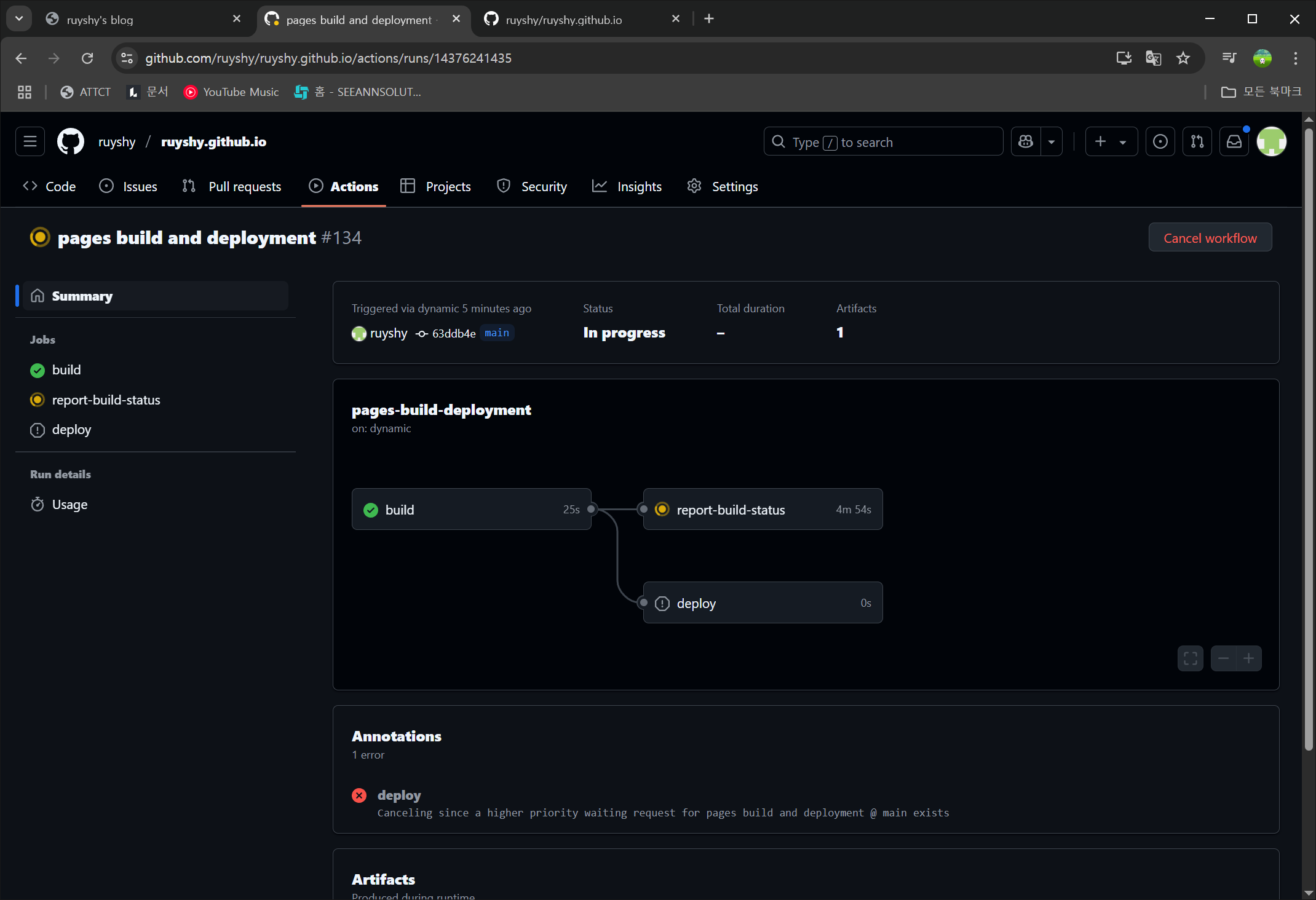Open the tab list chevron beside the tabs
Screen dimensions: 1316x900
click(18, 18)
